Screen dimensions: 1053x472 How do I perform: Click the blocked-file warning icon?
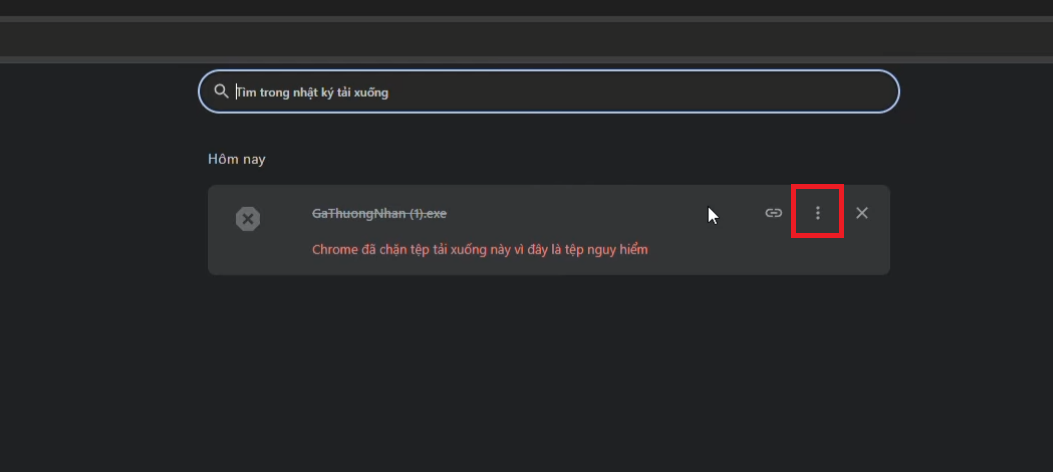[248, 219]
